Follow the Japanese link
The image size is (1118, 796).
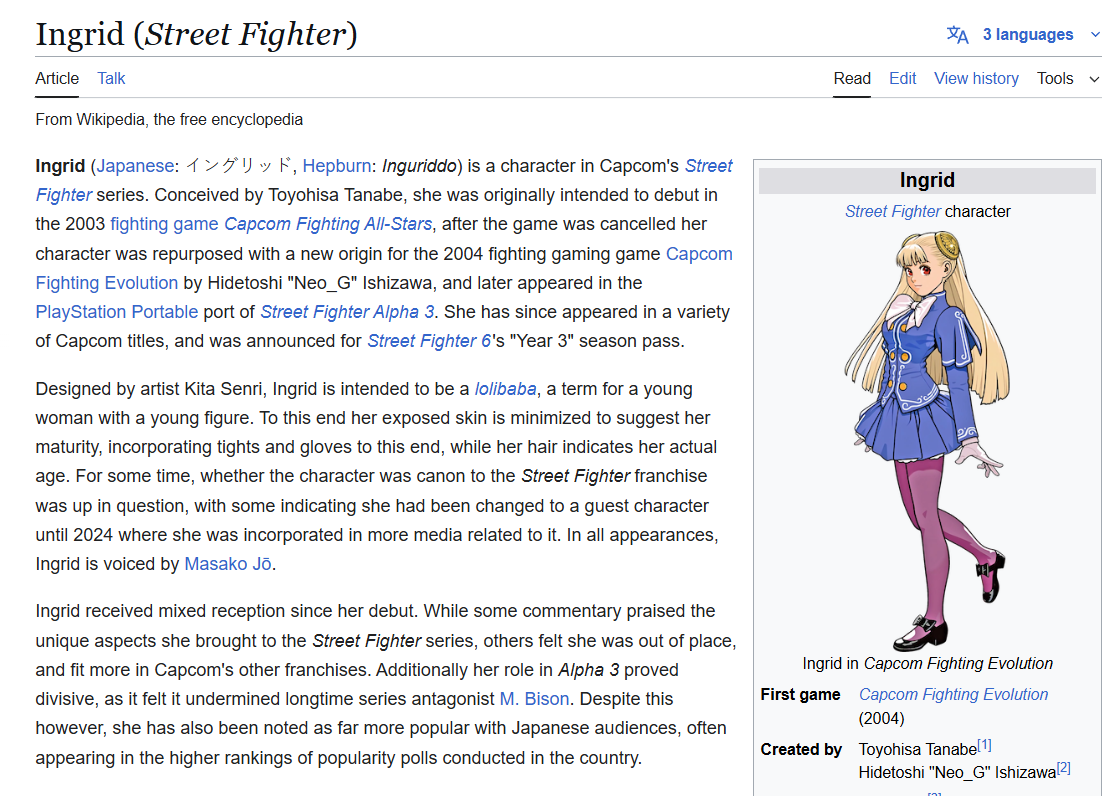(x=135, y=166)
